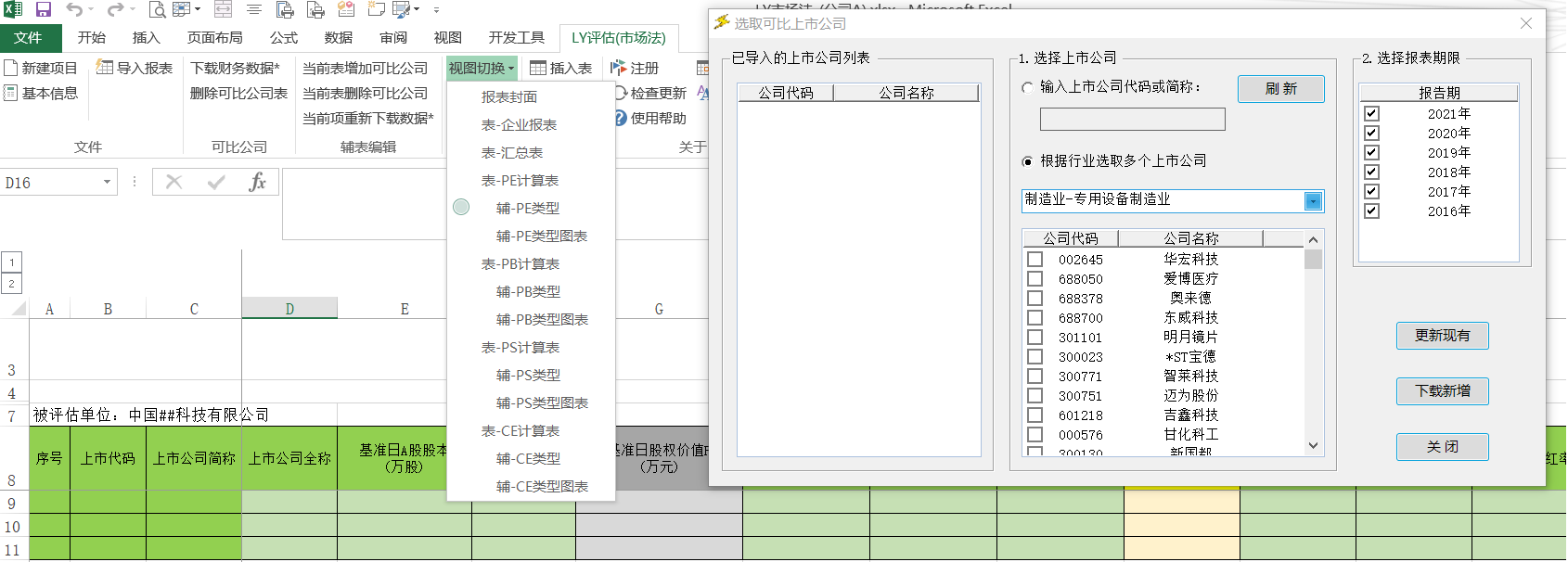
Task: Click the Save icon in quick access toolbar
Action: tap(44, 10)
